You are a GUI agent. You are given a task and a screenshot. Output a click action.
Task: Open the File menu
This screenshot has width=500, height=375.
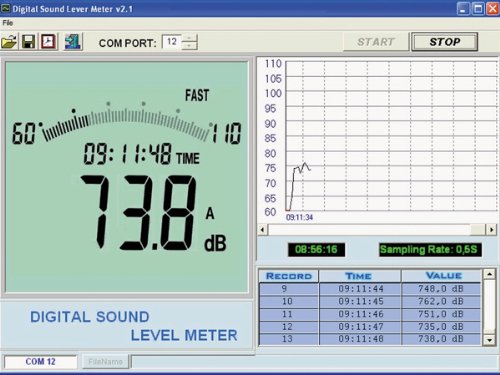pos(8,23)
